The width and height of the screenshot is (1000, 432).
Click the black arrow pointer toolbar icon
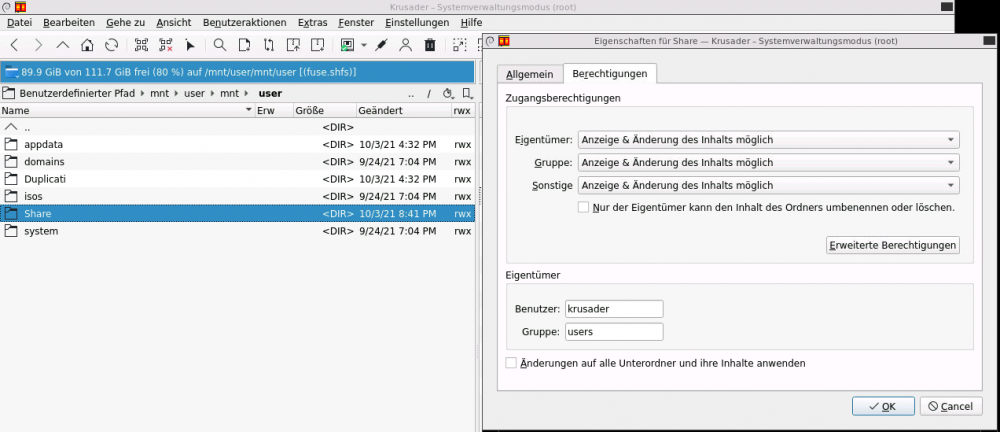coord(189,45)
